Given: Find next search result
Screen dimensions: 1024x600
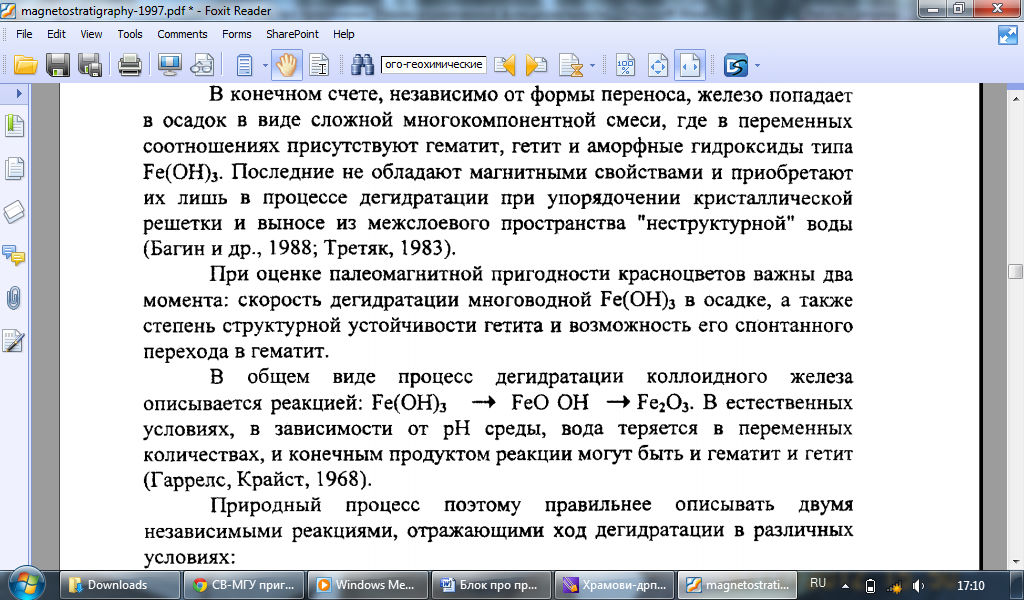Looking at the screenshot, I should click(536, 65).
